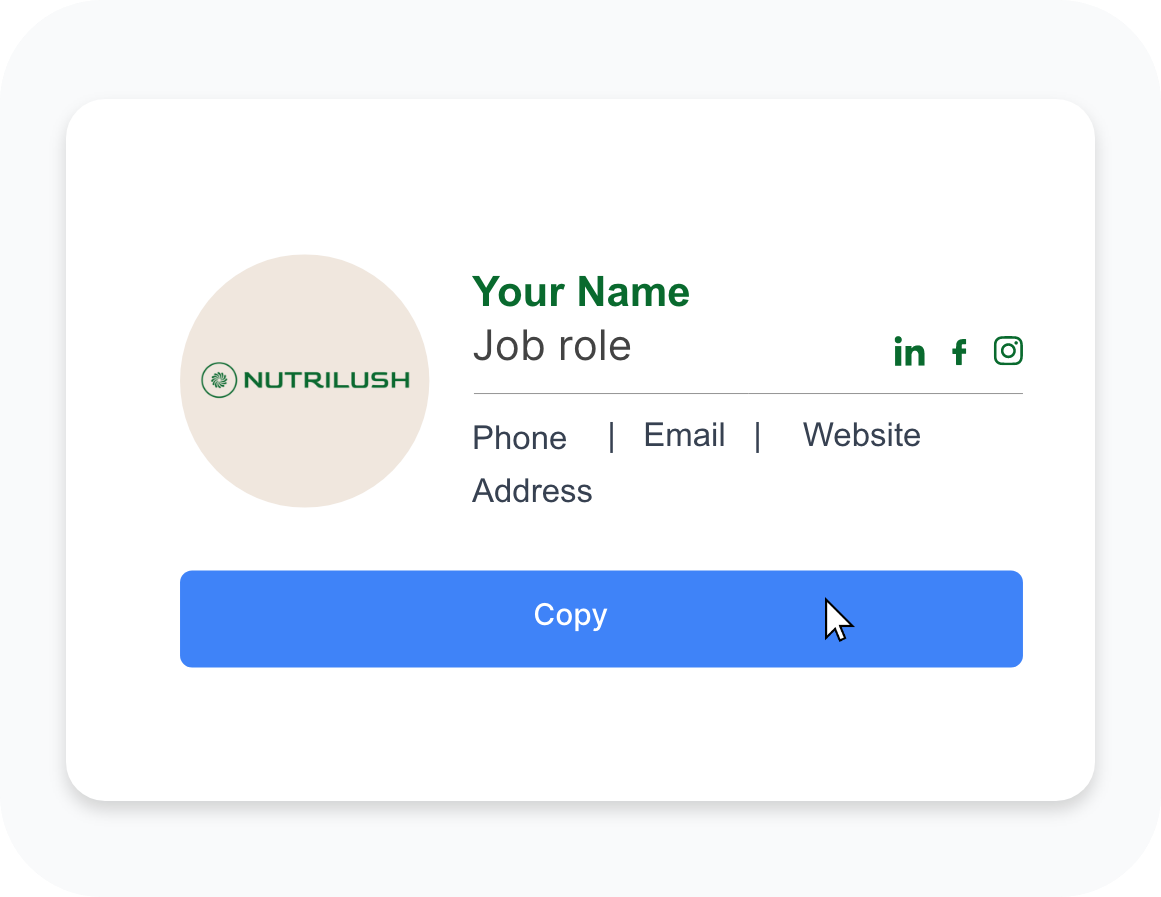
Task: Click the green flower logo symbol
Action: (x=218, y=380)
